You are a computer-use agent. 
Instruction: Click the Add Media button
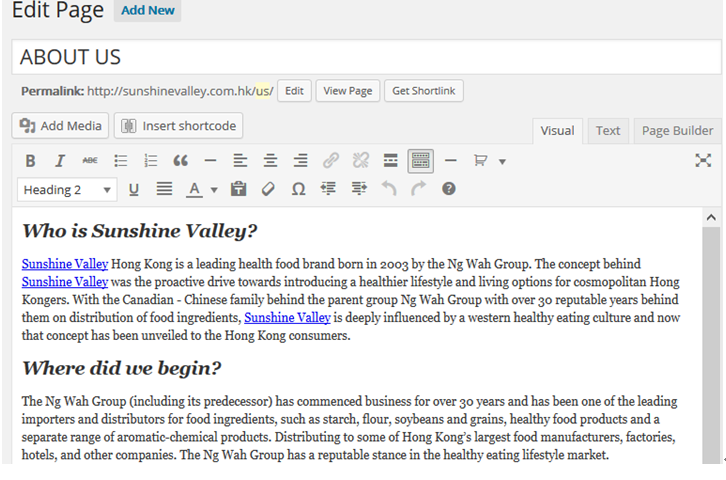60,125
